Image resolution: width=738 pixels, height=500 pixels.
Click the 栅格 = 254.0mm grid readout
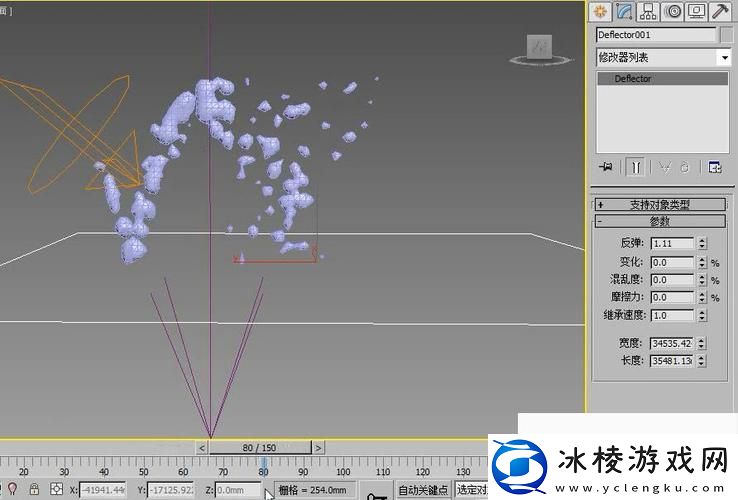[313, 490]
